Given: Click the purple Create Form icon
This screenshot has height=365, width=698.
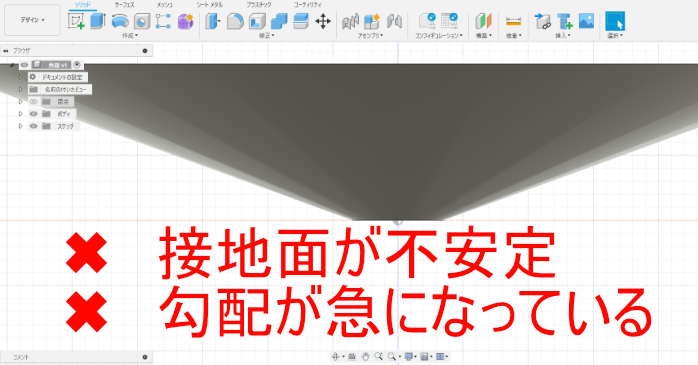Looking at the screenshot, I should click(185, 21).
